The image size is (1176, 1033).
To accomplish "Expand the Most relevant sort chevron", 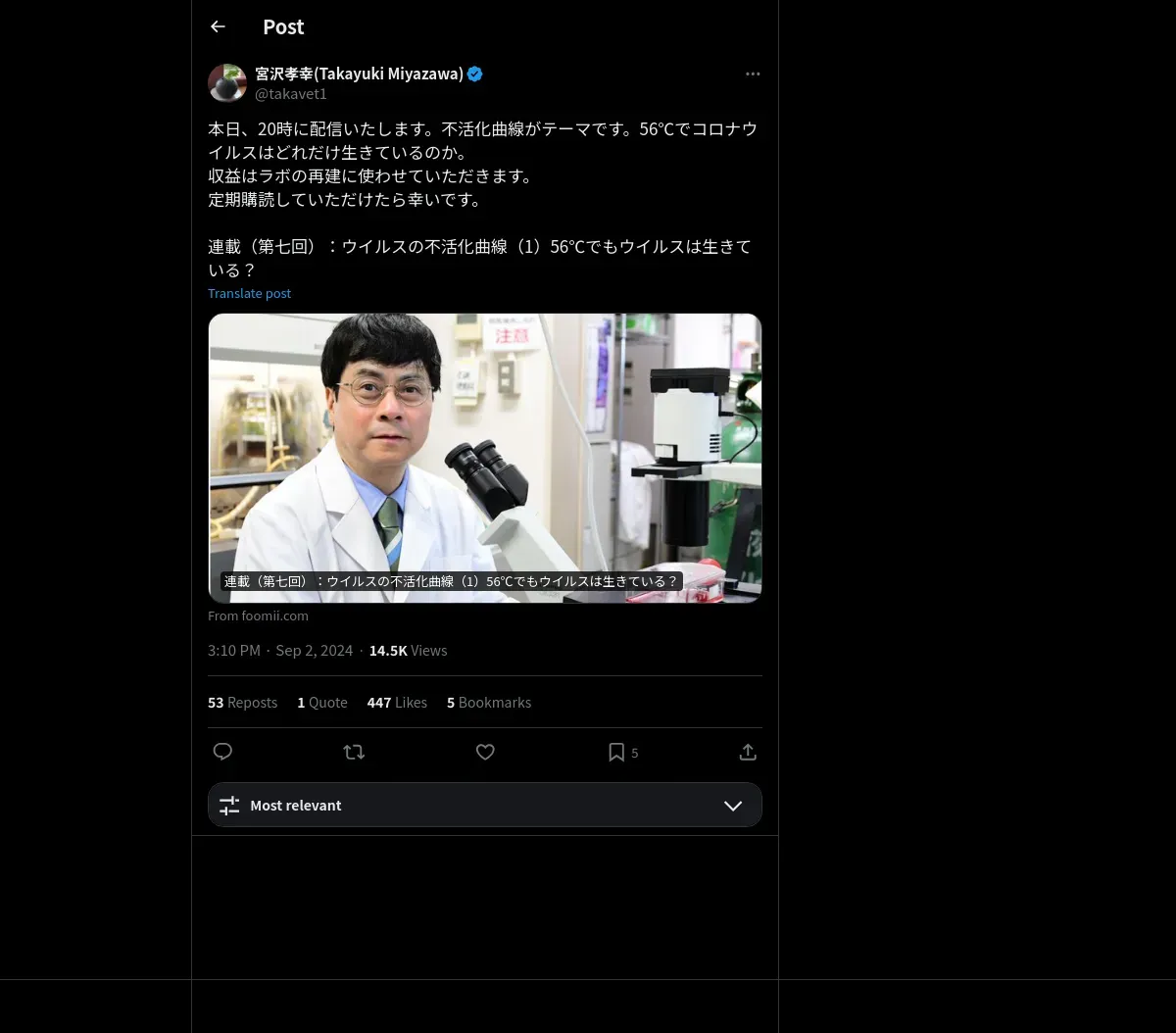I will point(733,806).
